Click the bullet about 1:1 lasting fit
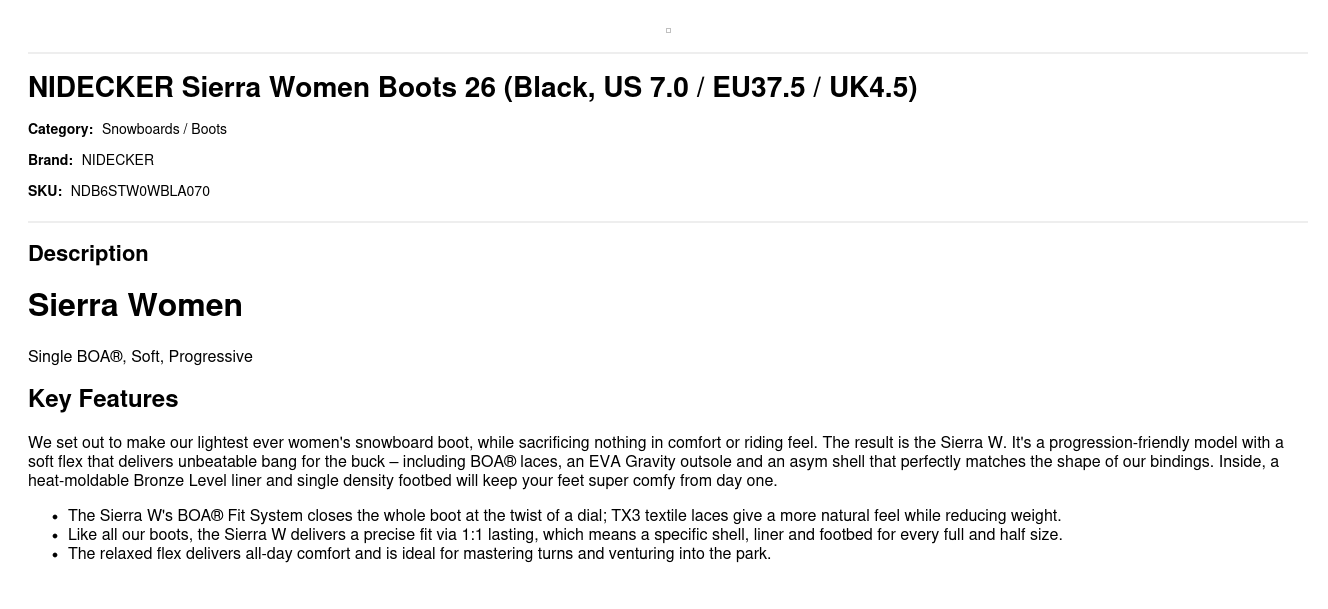Viewport: 1328px width, 609px height. click(x=565, y=535)
